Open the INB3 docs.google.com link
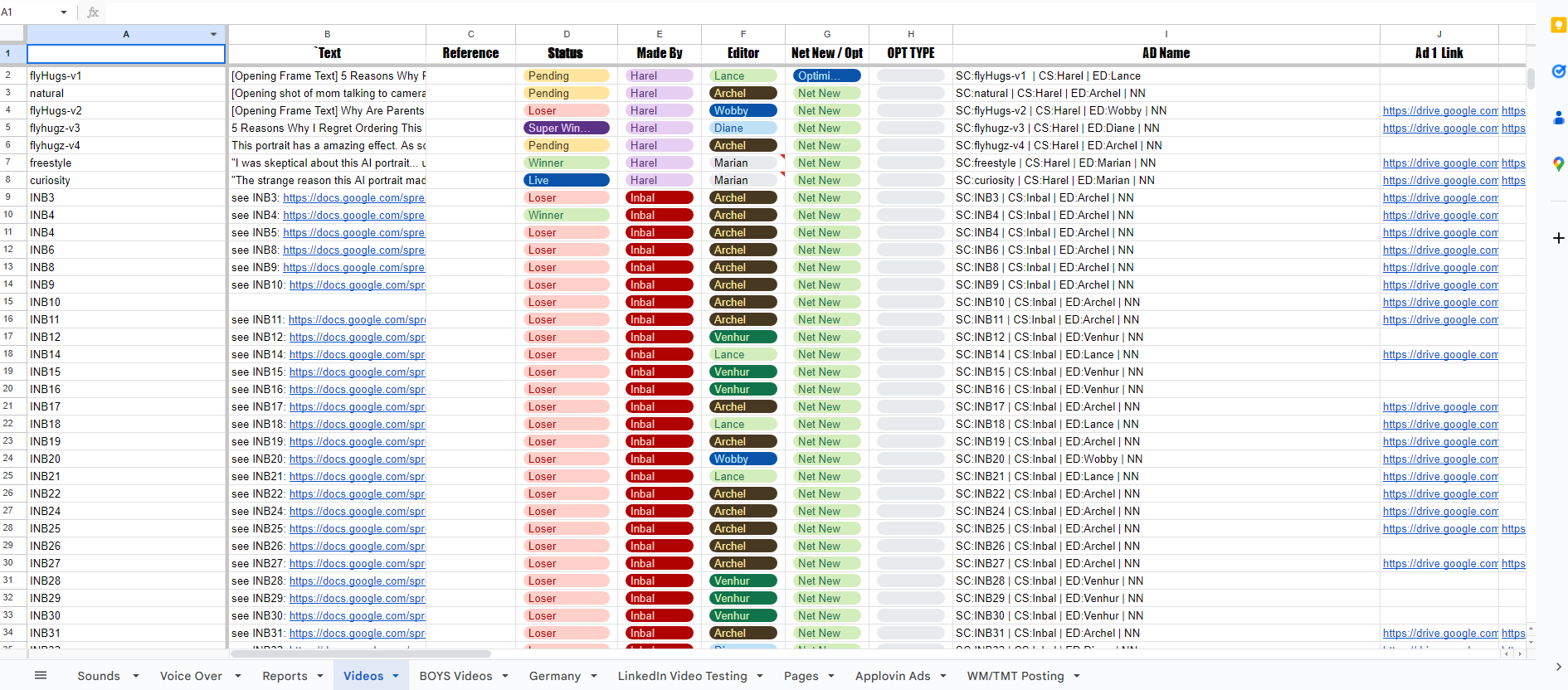The image size is (1568, 690). pyautogui.click(x=353, y=197)
